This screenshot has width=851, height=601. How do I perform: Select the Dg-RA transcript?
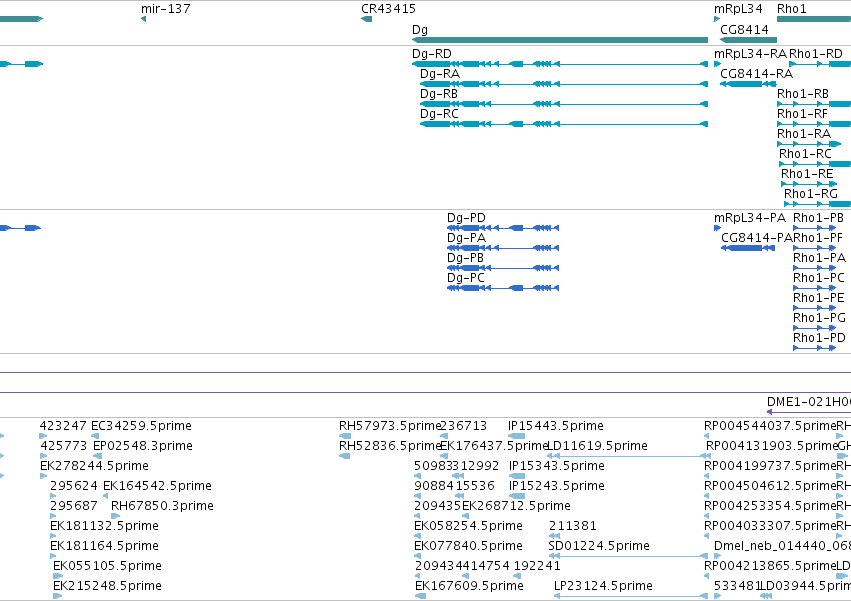point(564,84)
